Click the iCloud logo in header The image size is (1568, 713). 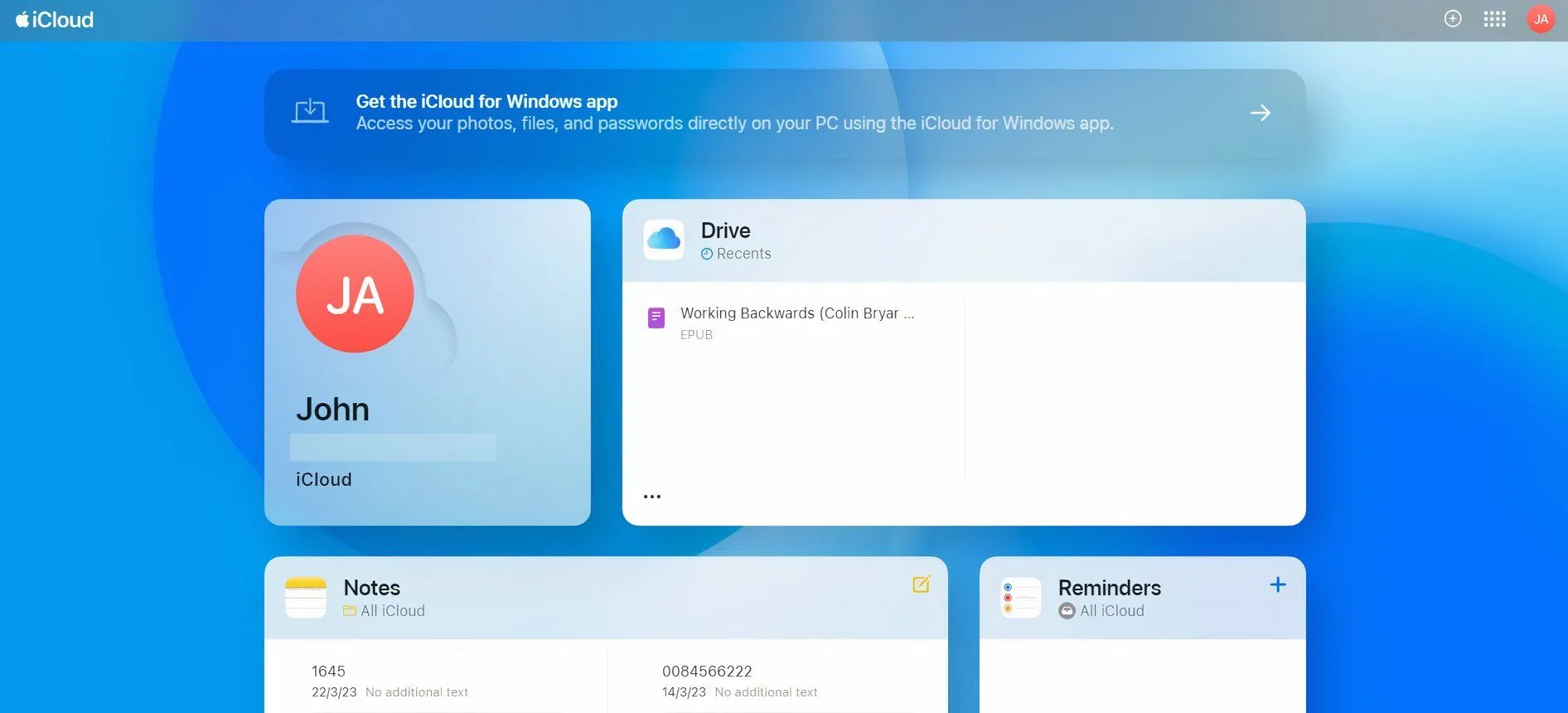click(55, 19)
